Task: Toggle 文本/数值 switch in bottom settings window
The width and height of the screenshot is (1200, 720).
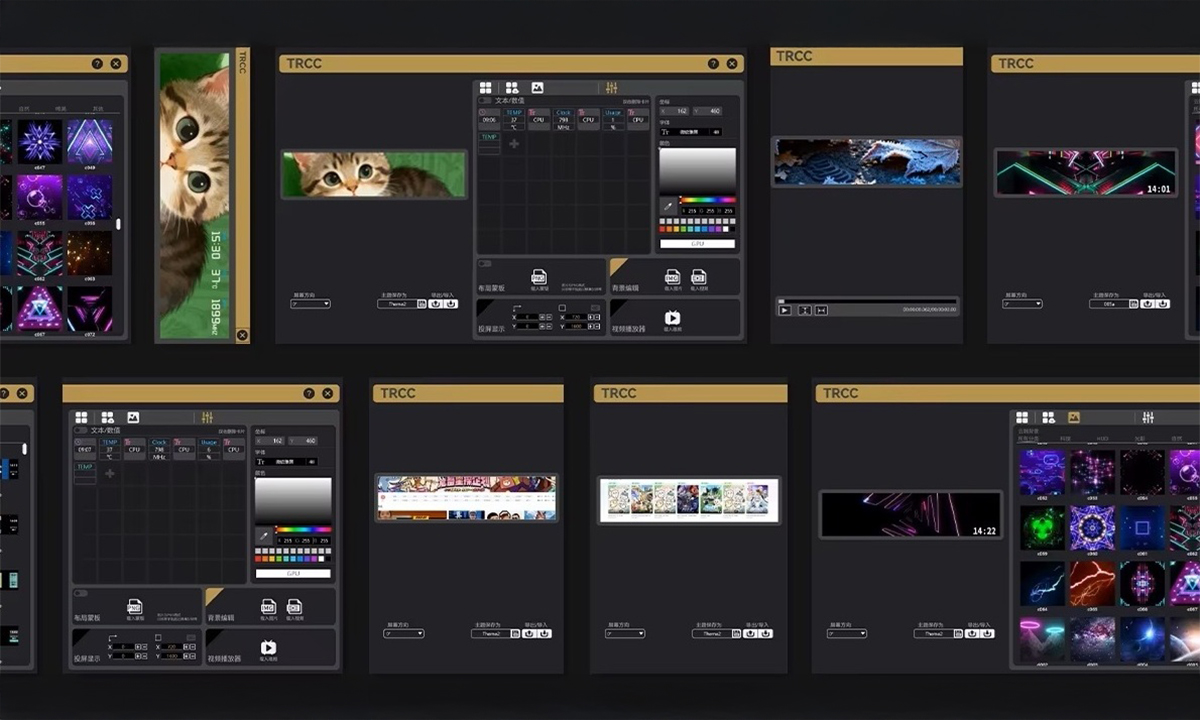Action: coord(80,430)
